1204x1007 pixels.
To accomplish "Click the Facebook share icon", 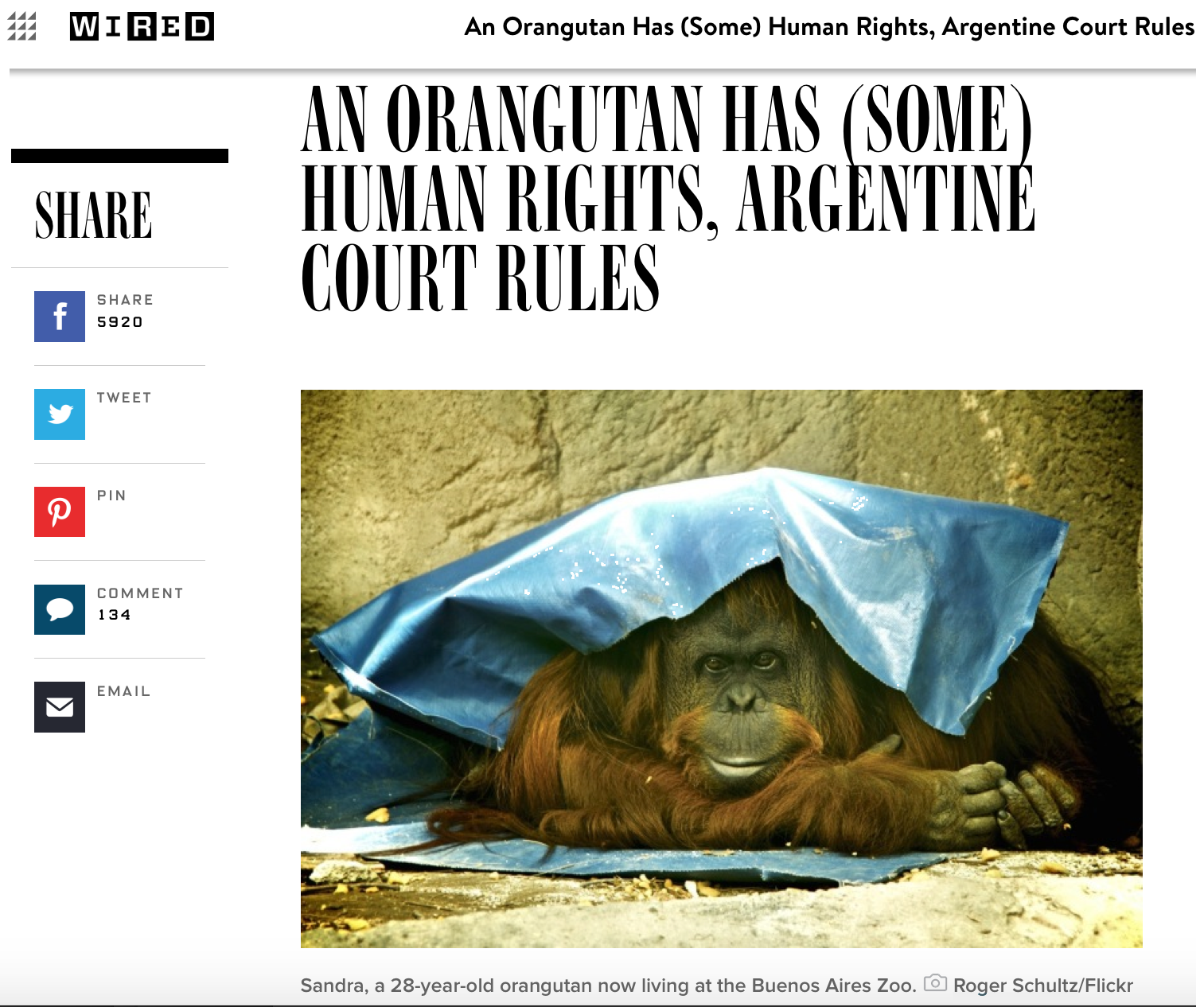I will click(x=60, y=317).
